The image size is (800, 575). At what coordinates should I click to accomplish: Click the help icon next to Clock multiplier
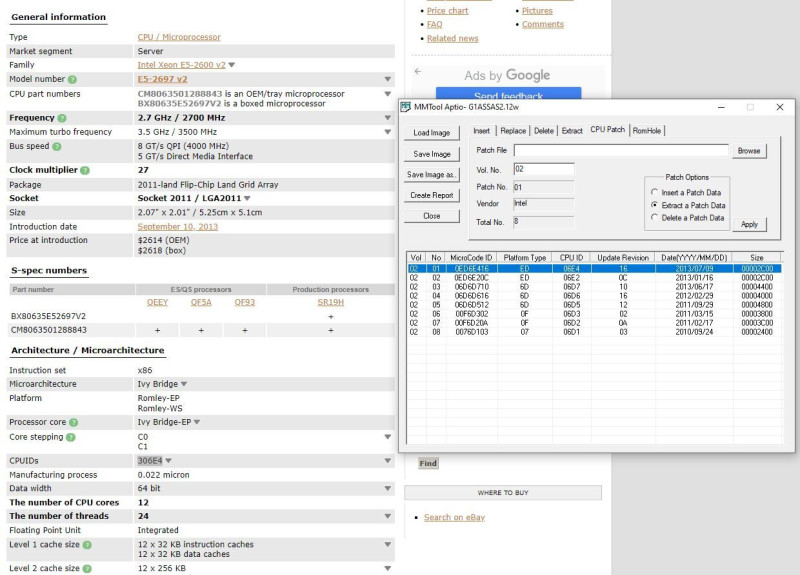coord(85,170)
